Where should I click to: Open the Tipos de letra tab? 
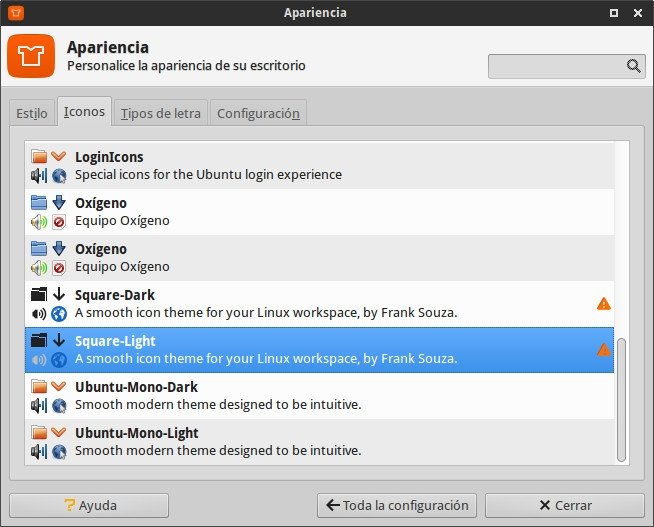(x=161, y=113)
